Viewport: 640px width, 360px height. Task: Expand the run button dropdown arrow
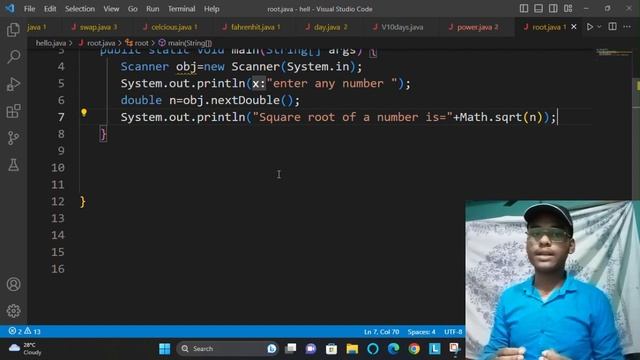[x=599, y=27]
